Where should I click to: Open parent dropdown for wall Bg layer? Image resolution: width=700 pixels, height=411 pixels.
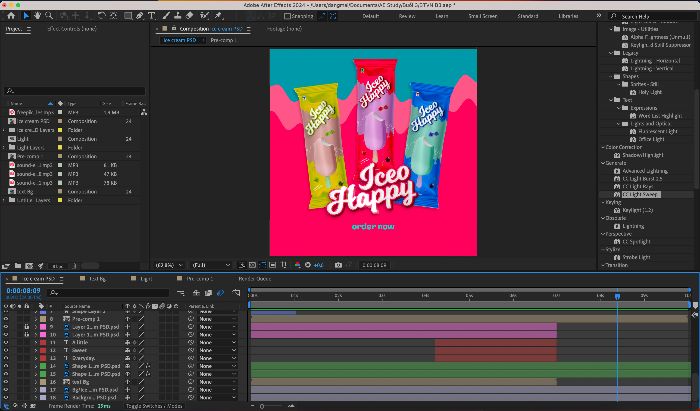pyautogui.click(x=217, y=382)
